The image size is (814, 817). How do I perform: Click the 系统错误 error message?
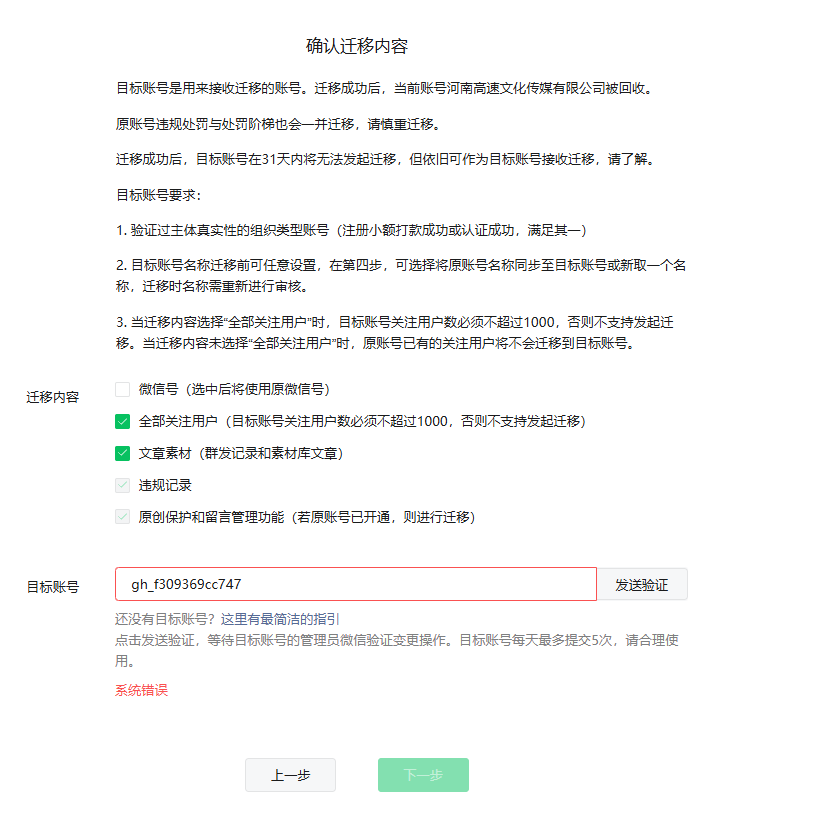click(141, 690)
